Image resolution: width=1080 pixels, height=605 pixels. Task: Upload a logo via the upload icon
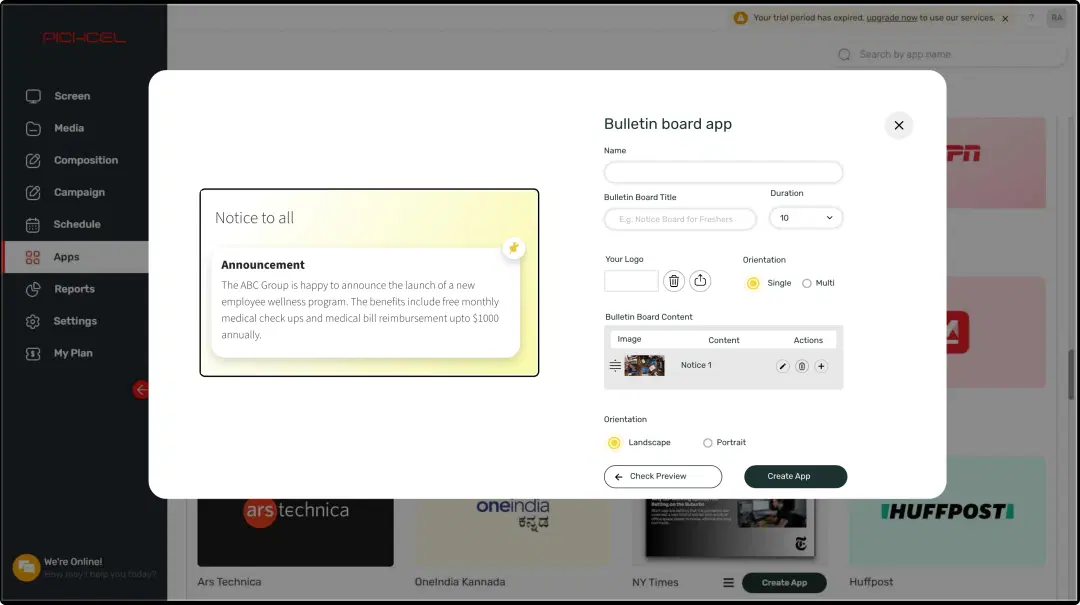tap(700, 281)
